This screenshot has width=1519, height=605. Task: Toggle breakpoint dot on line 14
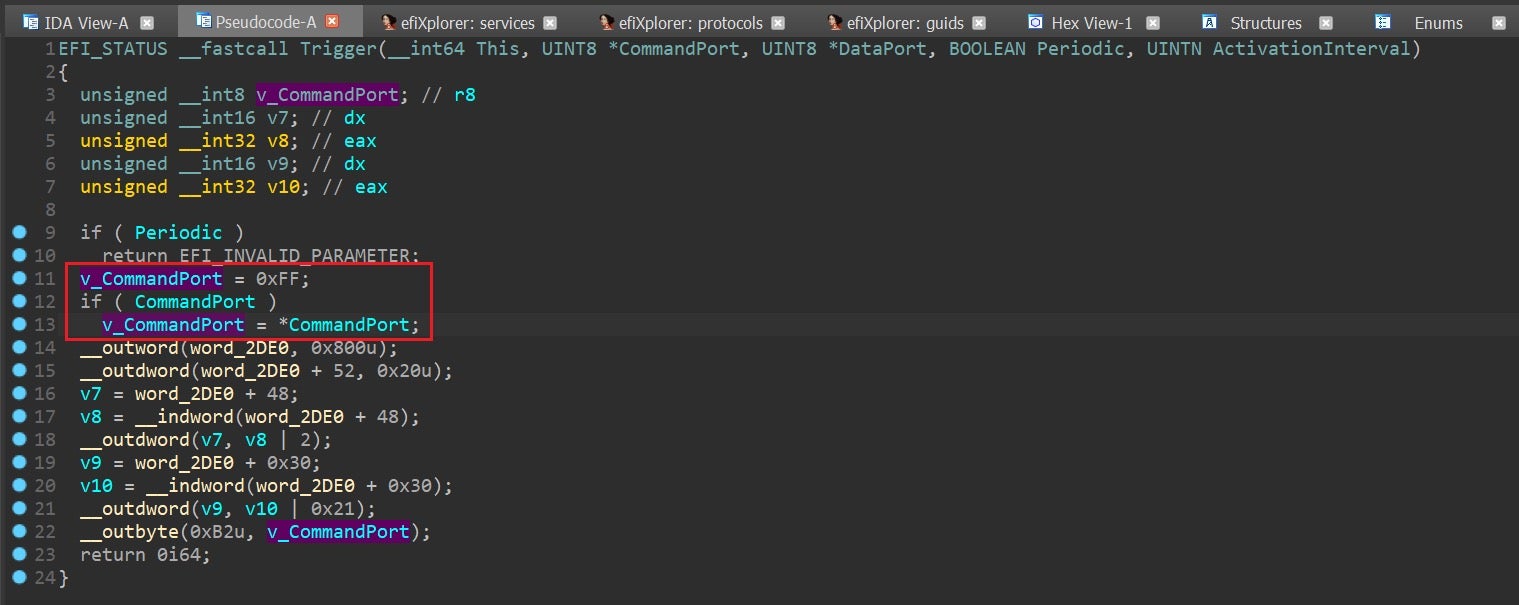coord(19,347)
